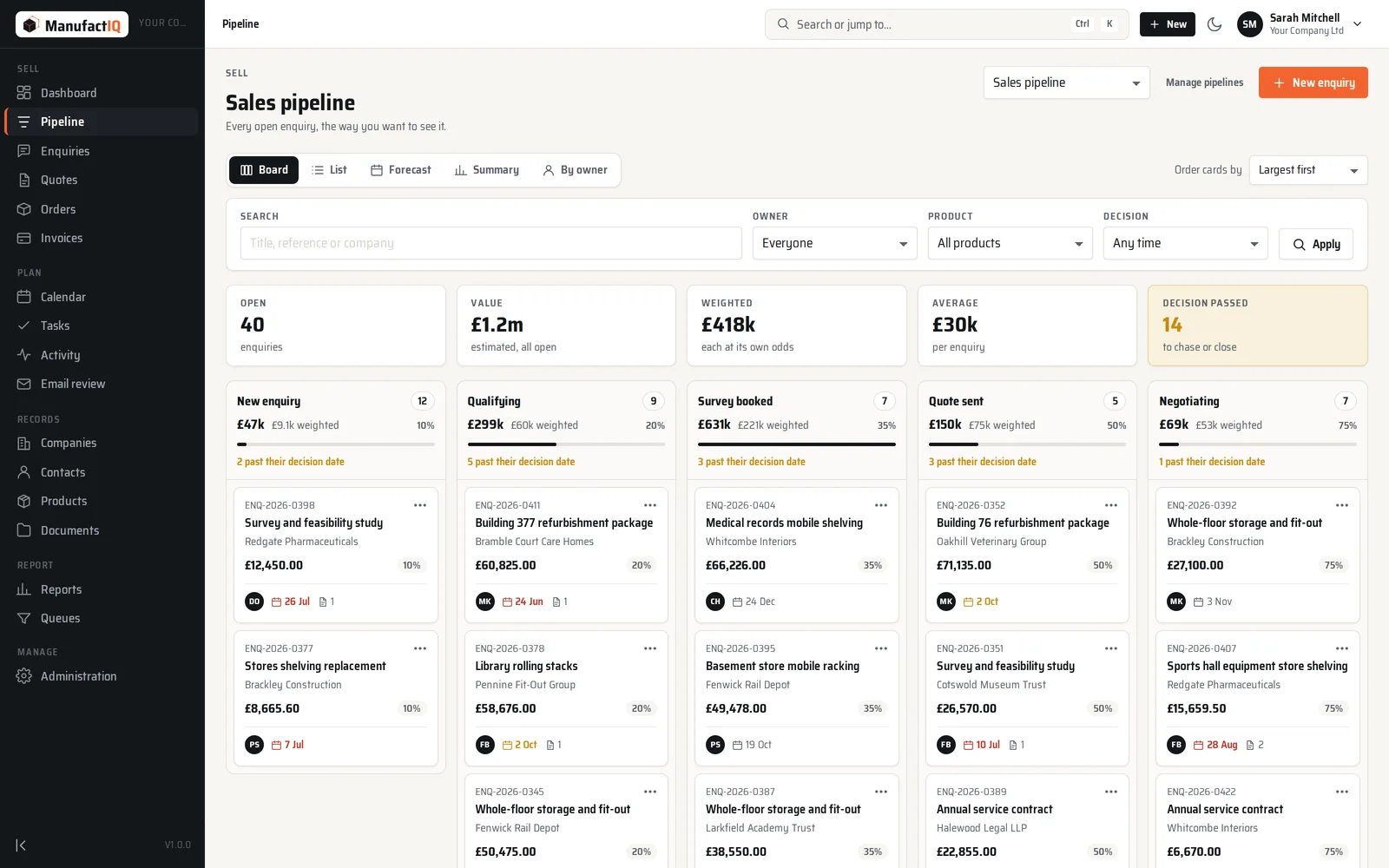The image size is (1389, 868).
Task: Open the Companies sidebar item
Action: pos(101,443)
